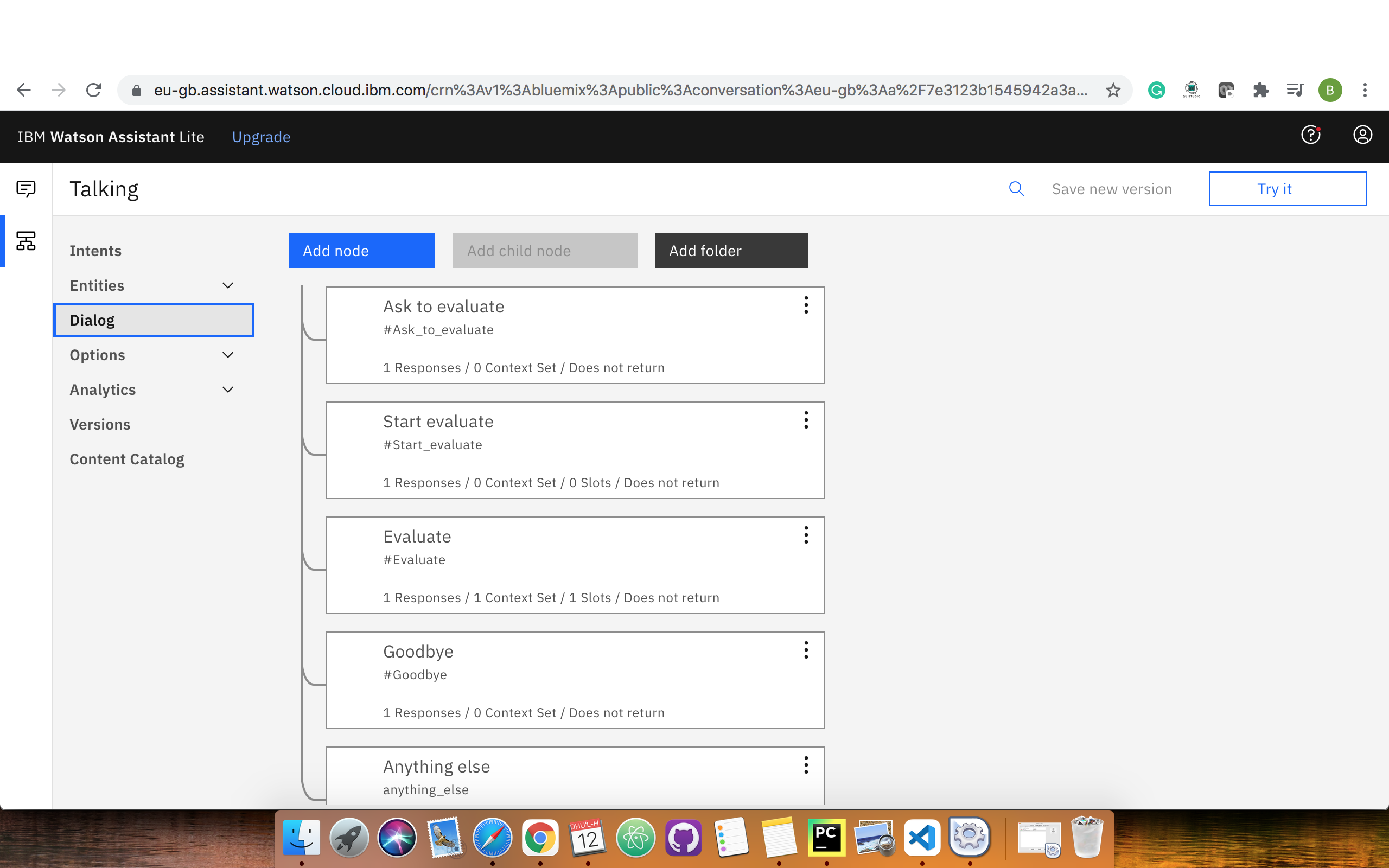The height and width of the screenshot is (868, 1389).
Task: Expand the Analytics section
Action: coord(227,389)
